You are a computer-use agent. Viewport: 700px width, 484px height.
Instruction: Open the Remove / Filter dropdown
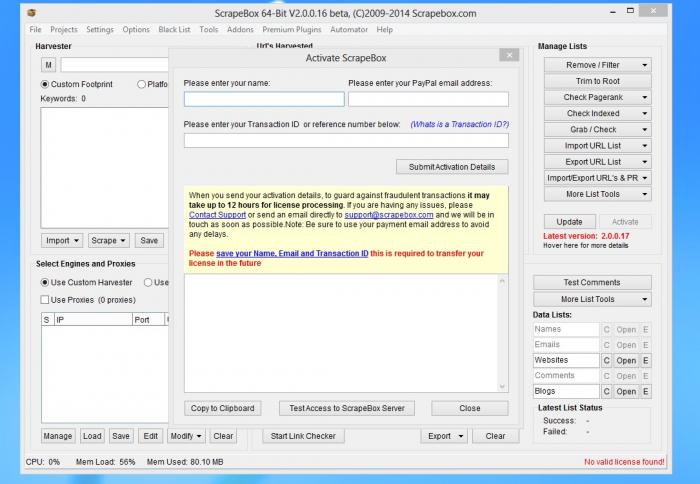597,65
